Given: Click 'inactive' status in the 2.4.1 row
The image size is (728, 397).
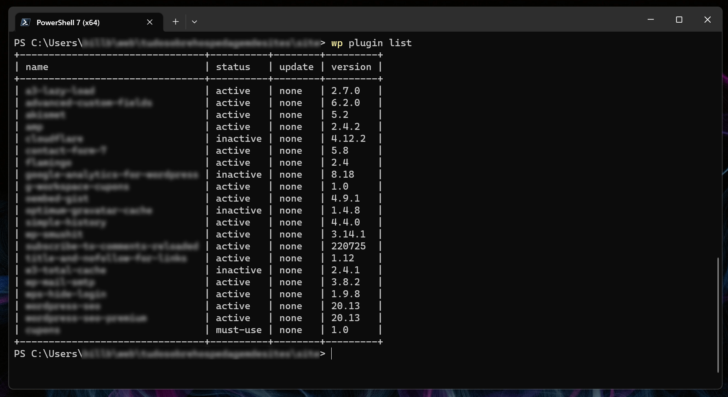Looking at the screenshot, I should tap(238, 270).
